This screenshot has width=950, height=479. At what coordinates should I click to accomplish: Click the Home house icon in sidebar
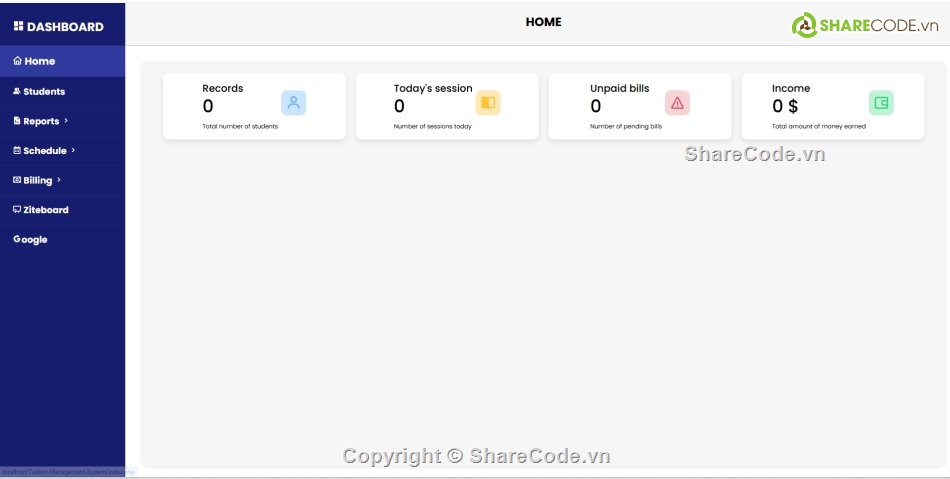click(x=17, y=61)
